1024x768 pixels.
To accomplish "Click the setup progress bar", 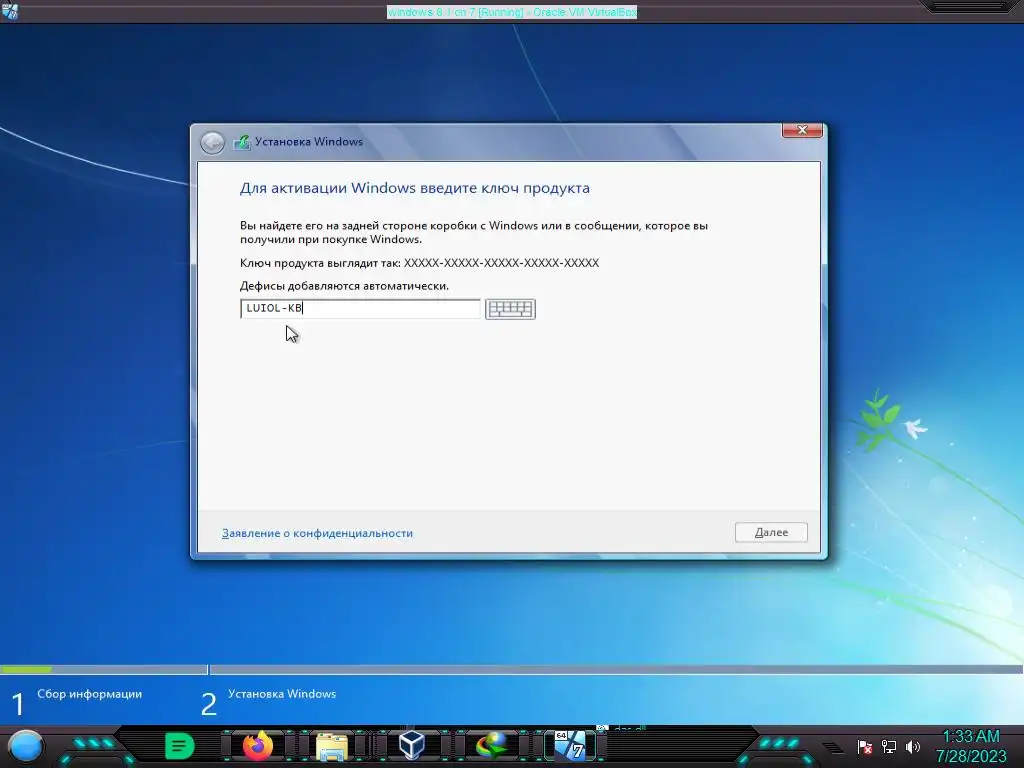I will click(512, 669).
